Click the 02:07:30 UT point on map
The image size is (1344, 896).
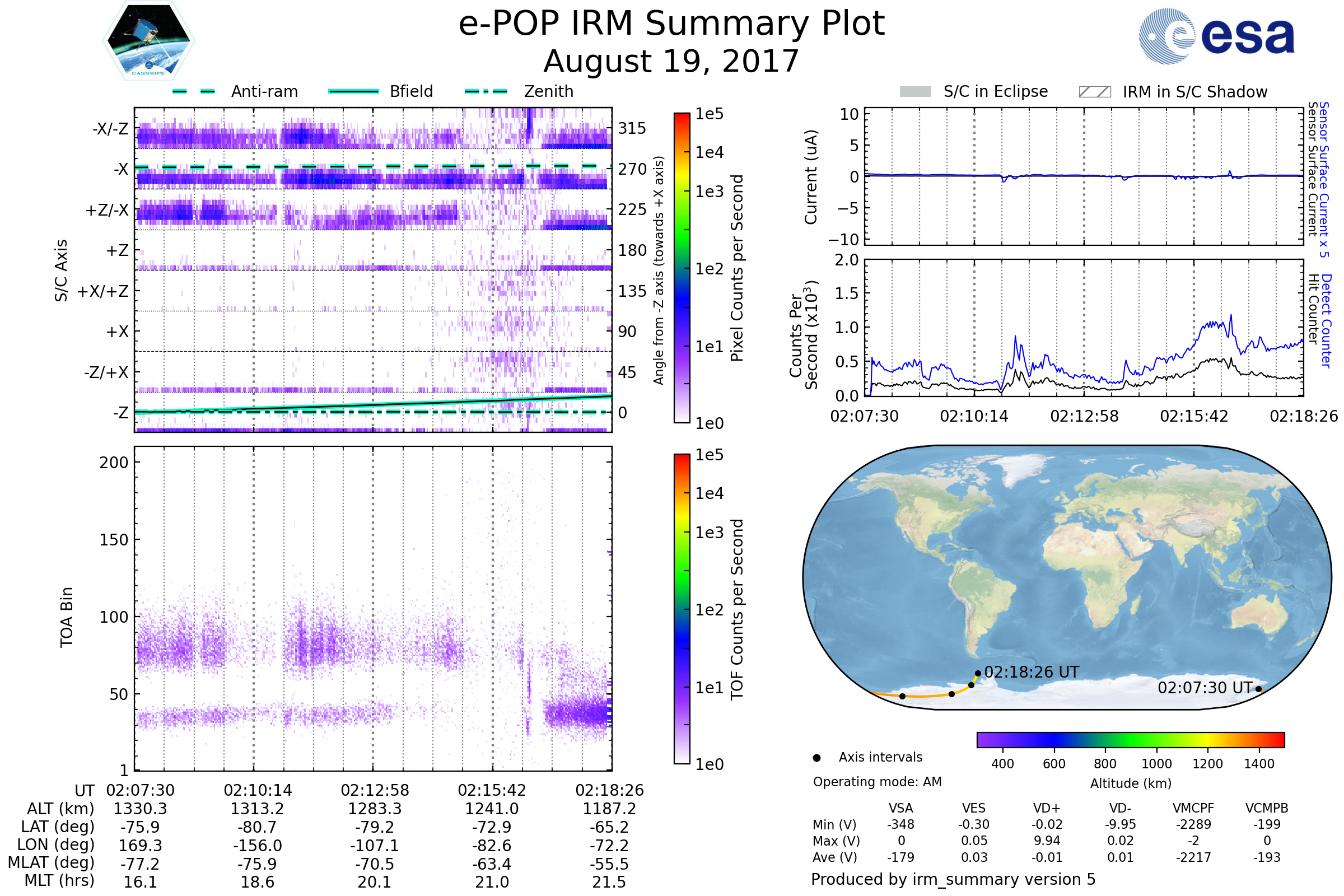coord(1258,689)
